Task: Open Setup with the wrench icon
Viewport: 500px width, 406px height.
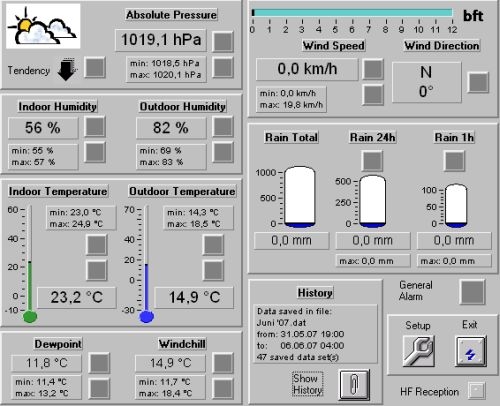Action: (x=418, y=351)
